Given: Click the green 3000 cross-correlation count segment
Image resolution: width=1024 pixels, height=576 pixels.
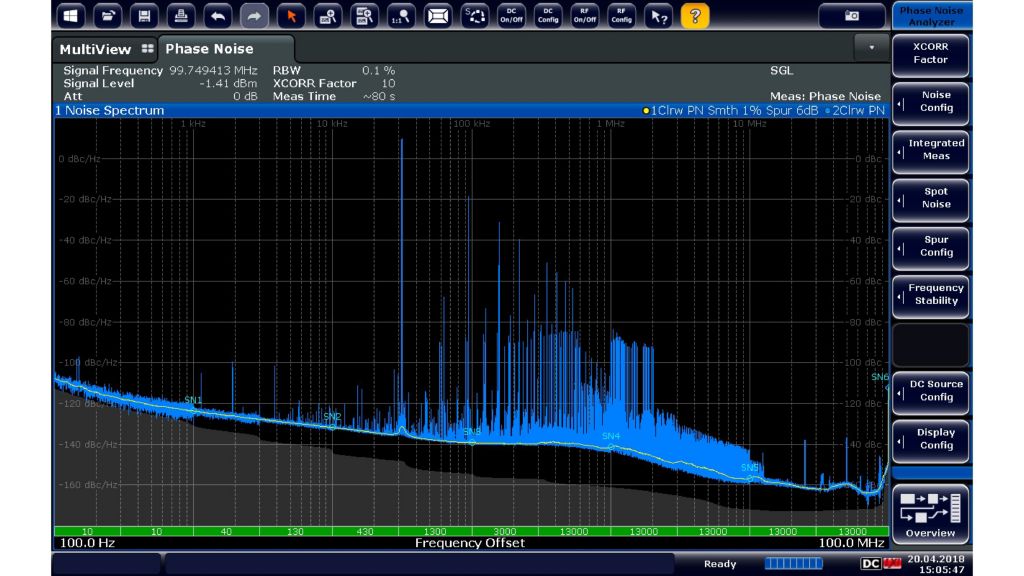Looking at the screenshot, I should [505, 532].
